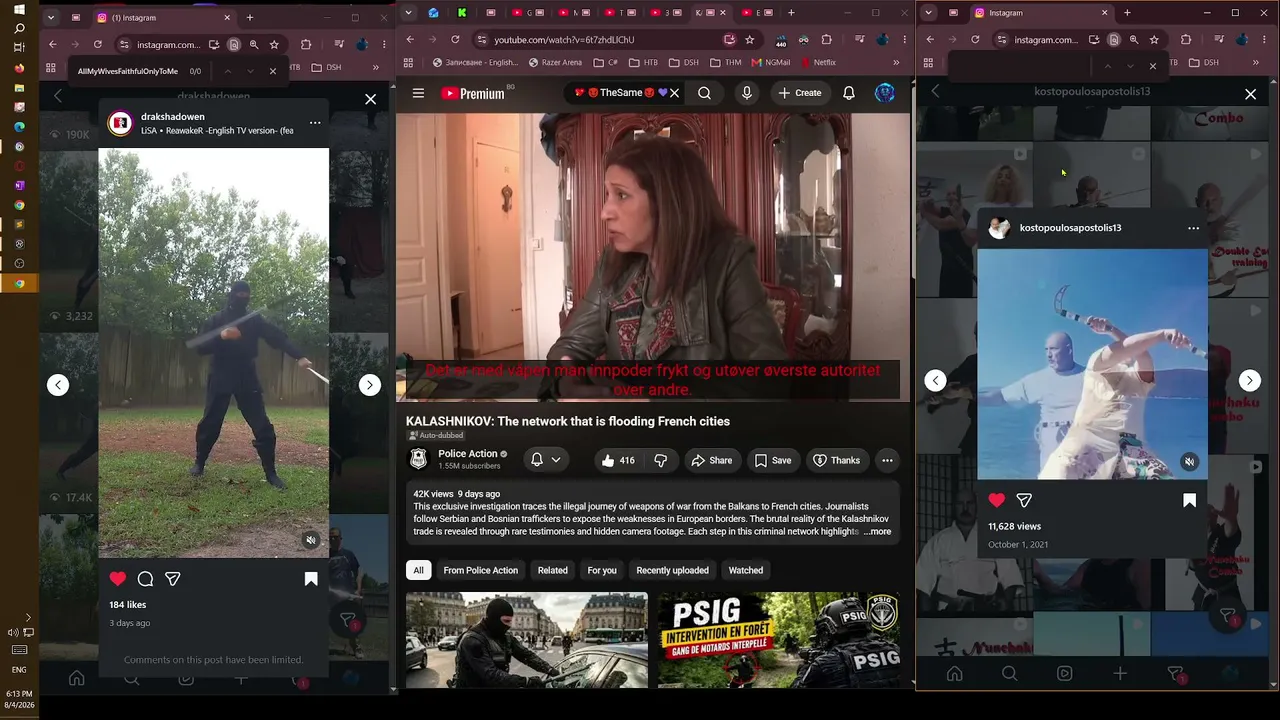Screen dimensions: 1280x720
Task: Open comments on the drakshadowen post
Action: coord(145,579)
